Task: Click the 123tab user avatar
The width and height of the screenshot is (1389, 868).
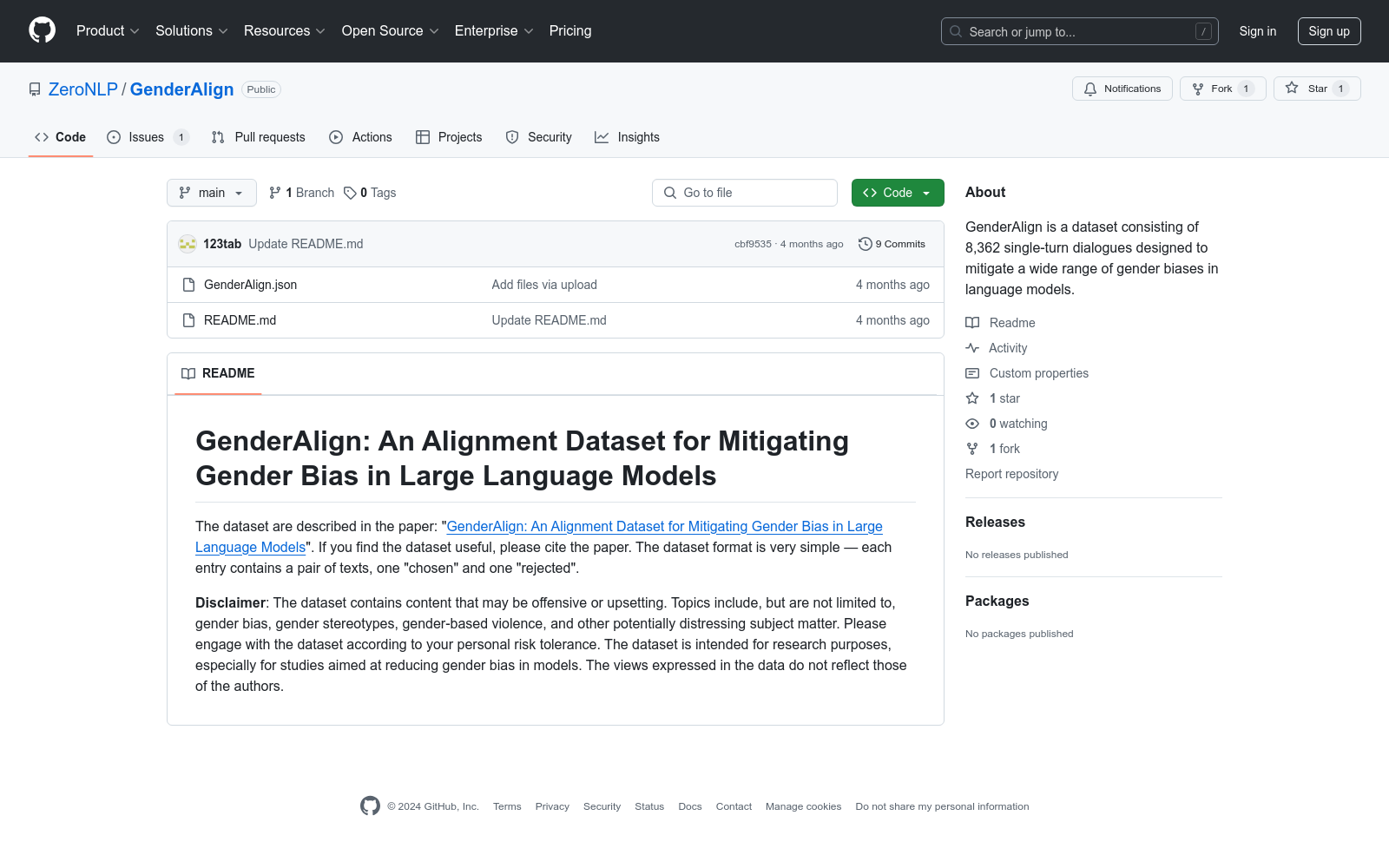Action: tap(188, 244)
